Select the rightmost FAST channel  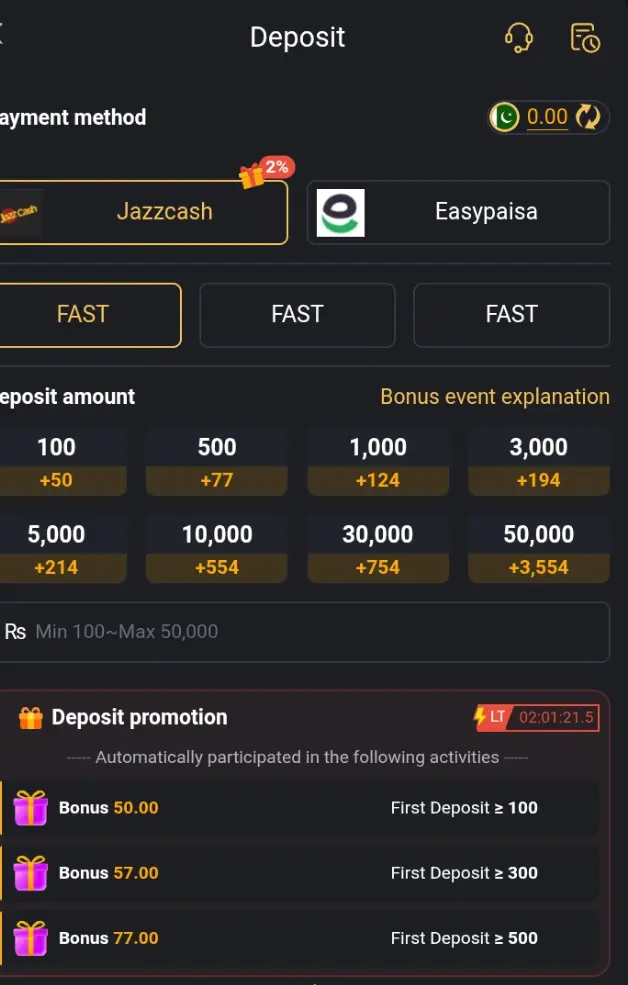511,315
